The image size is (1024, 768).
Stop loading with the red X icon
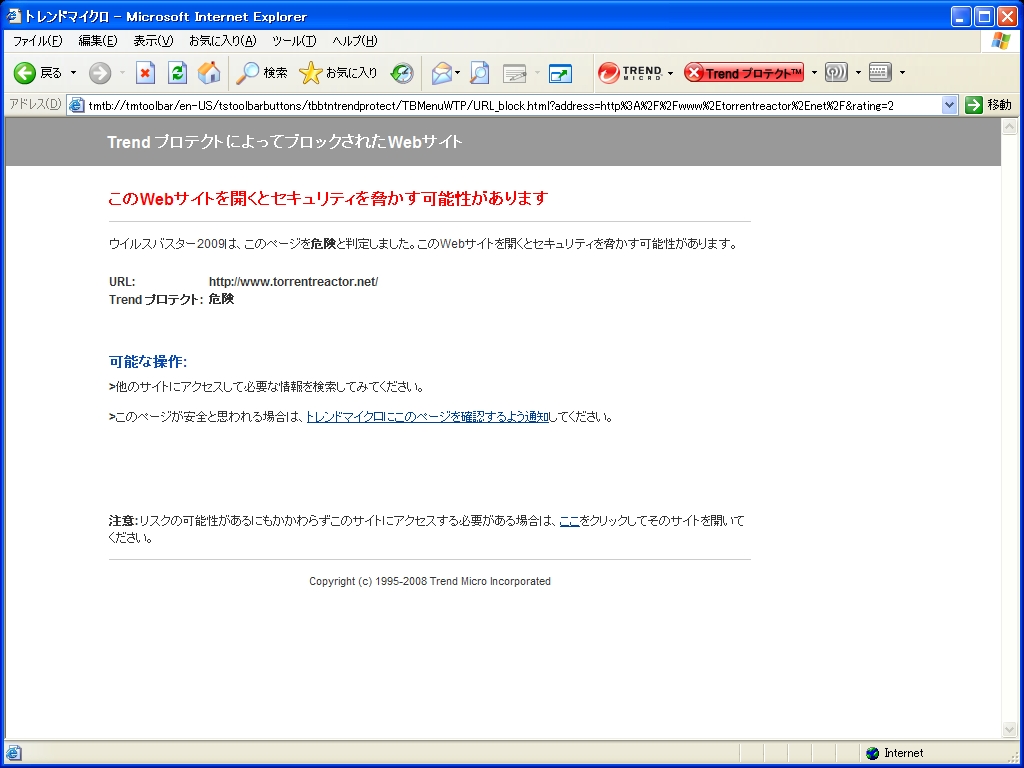click(x=145, y=72)
